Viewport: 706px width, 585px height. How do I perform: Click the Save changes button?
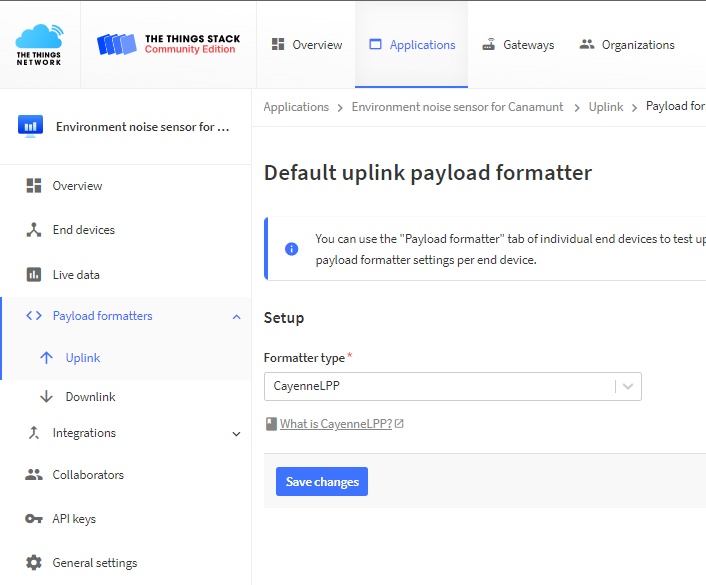tap(322, 481)
